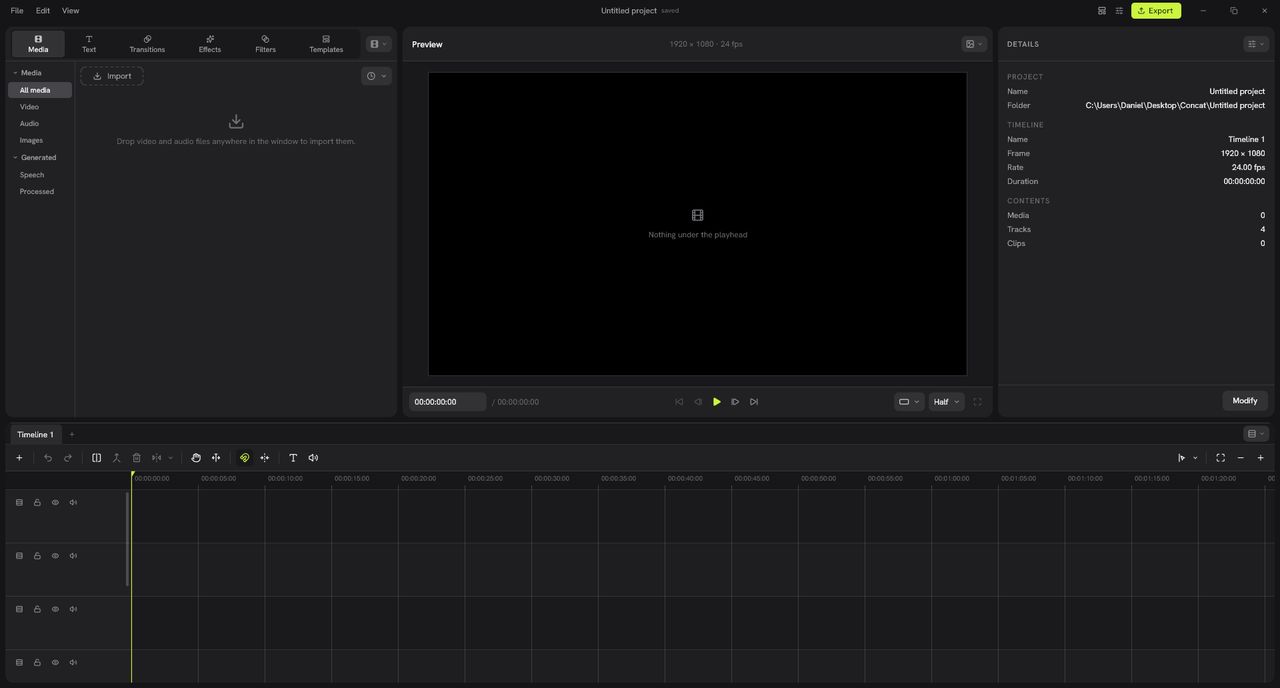The image size is (1280, 688).
Task: Click the add track plus icon in timeline toolbar
Action: [x=19, y=458]
